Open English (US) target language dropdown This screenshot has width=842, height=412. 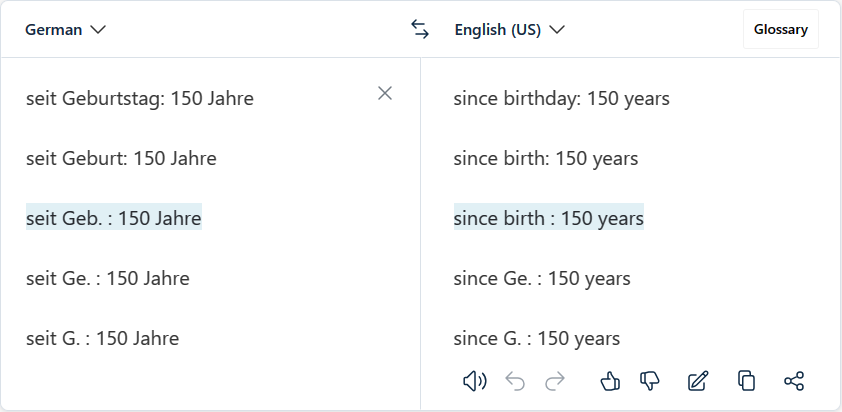pos(509,30)
